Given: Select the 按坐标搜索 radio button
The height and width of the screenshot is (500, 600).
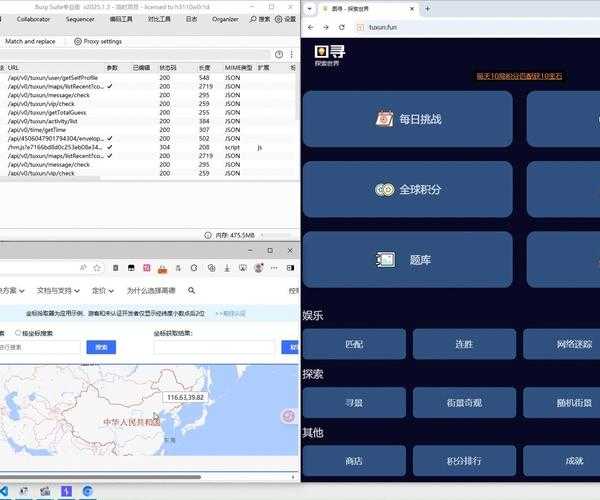Looking at the screenshot, I should point(18,333).
